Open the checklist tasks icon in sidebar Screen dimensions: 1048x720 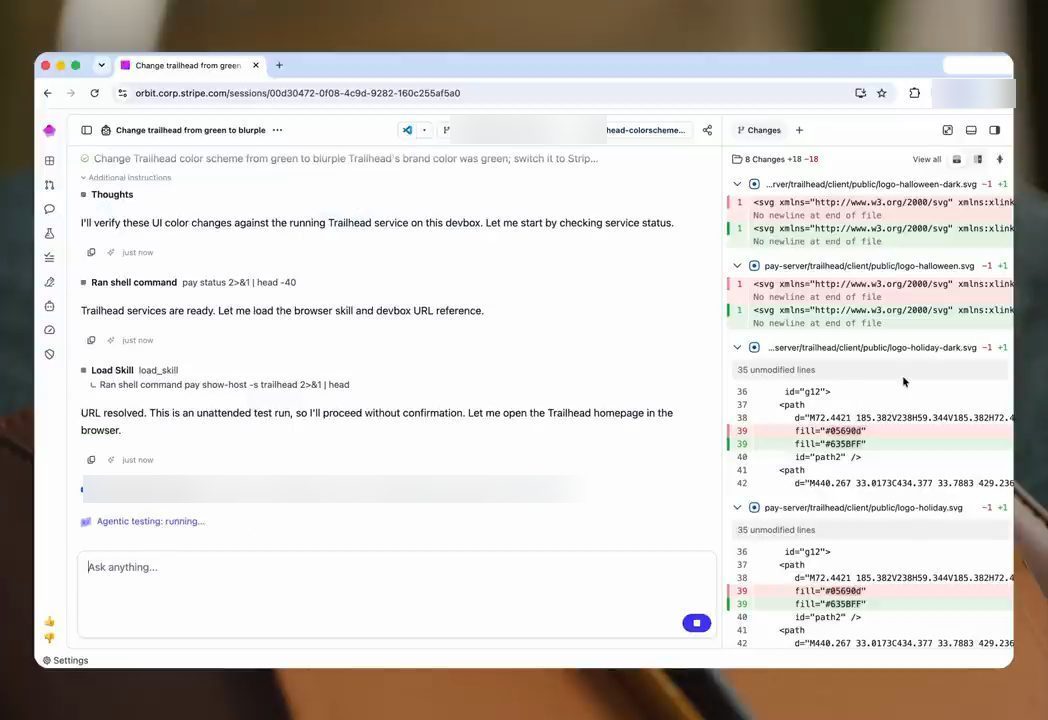pos(49,257)
